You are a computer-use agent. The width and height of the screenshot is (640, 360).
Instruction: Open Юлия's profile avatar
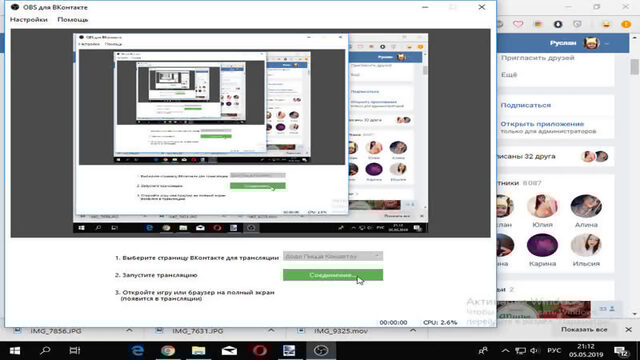point(542,206)
